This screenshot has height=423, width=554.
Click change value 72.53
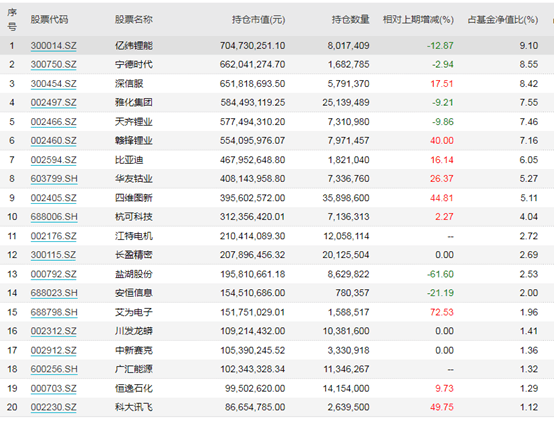click(442, 312)
